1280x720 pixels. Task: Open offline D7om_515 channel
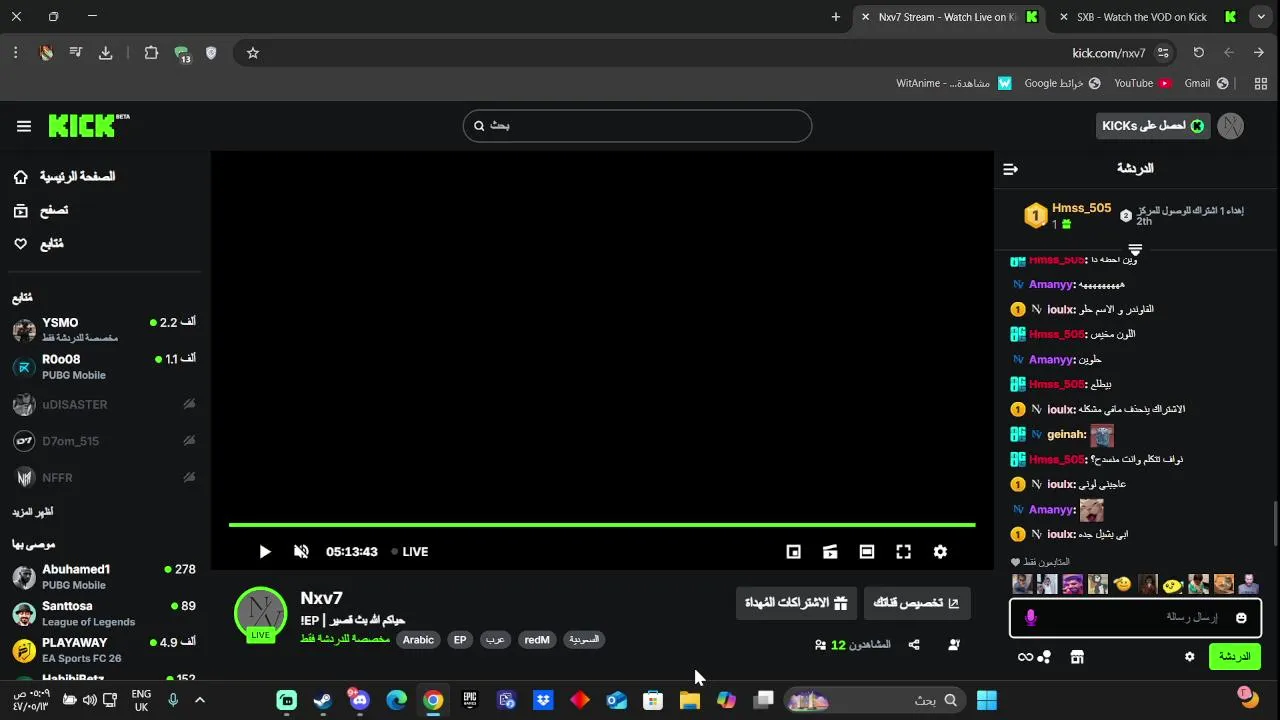pos(104,441)
